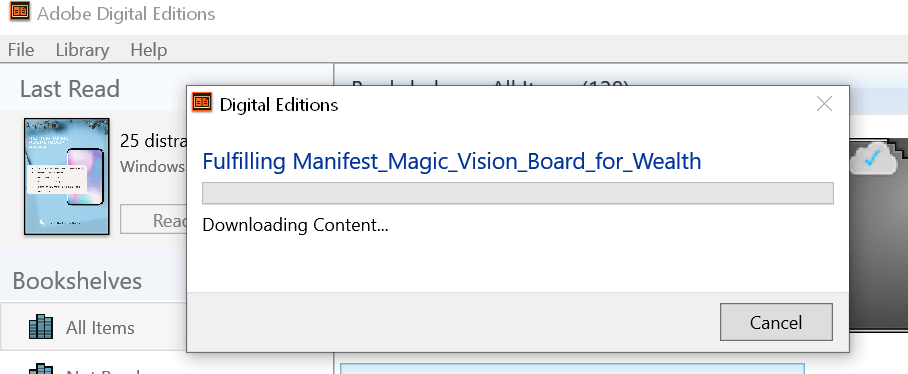Screen dimensions: 908x374
Task: Open the last read book cover thumbnail
Action: (67, 177)
